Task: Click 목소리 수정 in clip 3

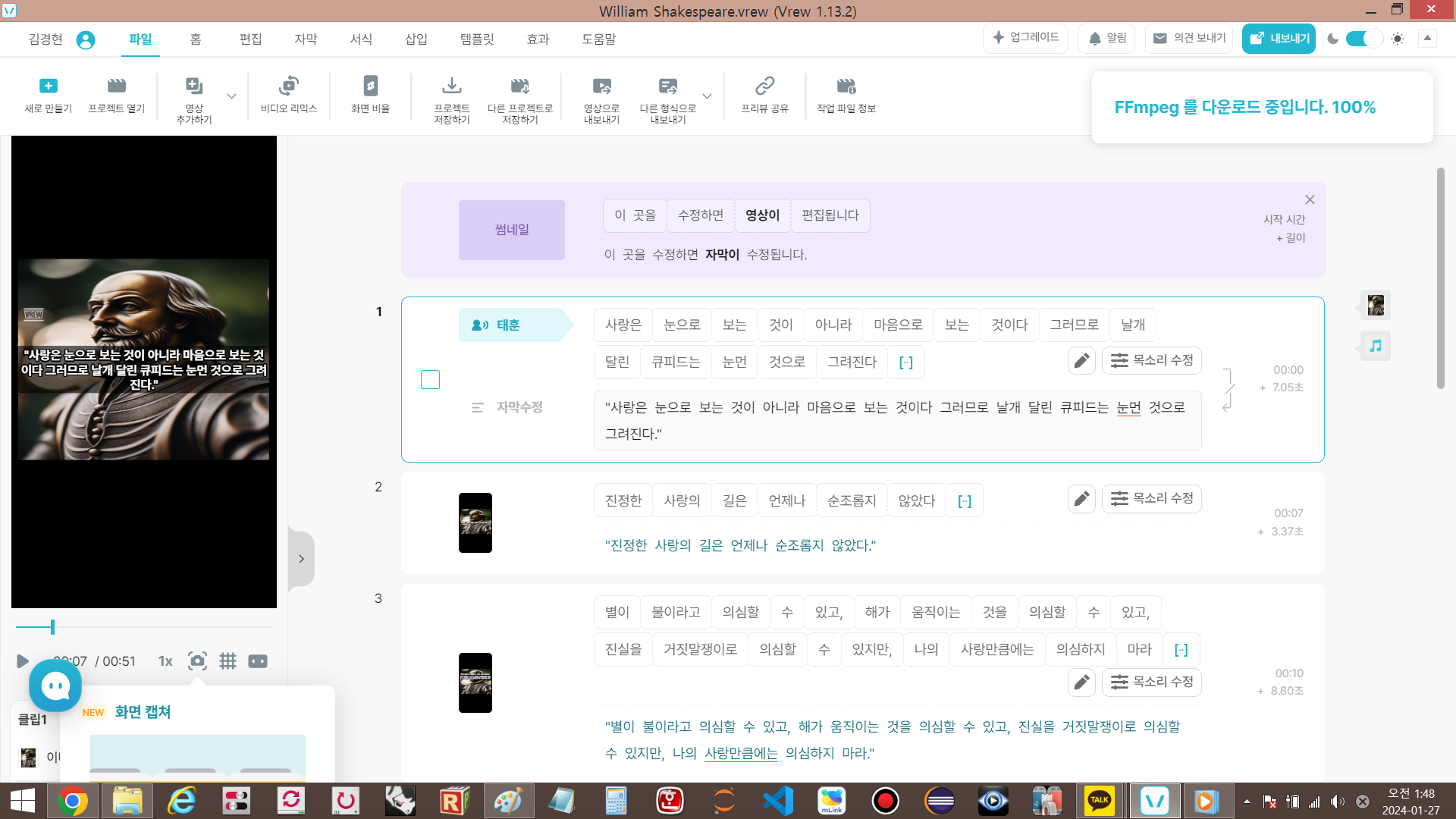Action: (1152, 682)
